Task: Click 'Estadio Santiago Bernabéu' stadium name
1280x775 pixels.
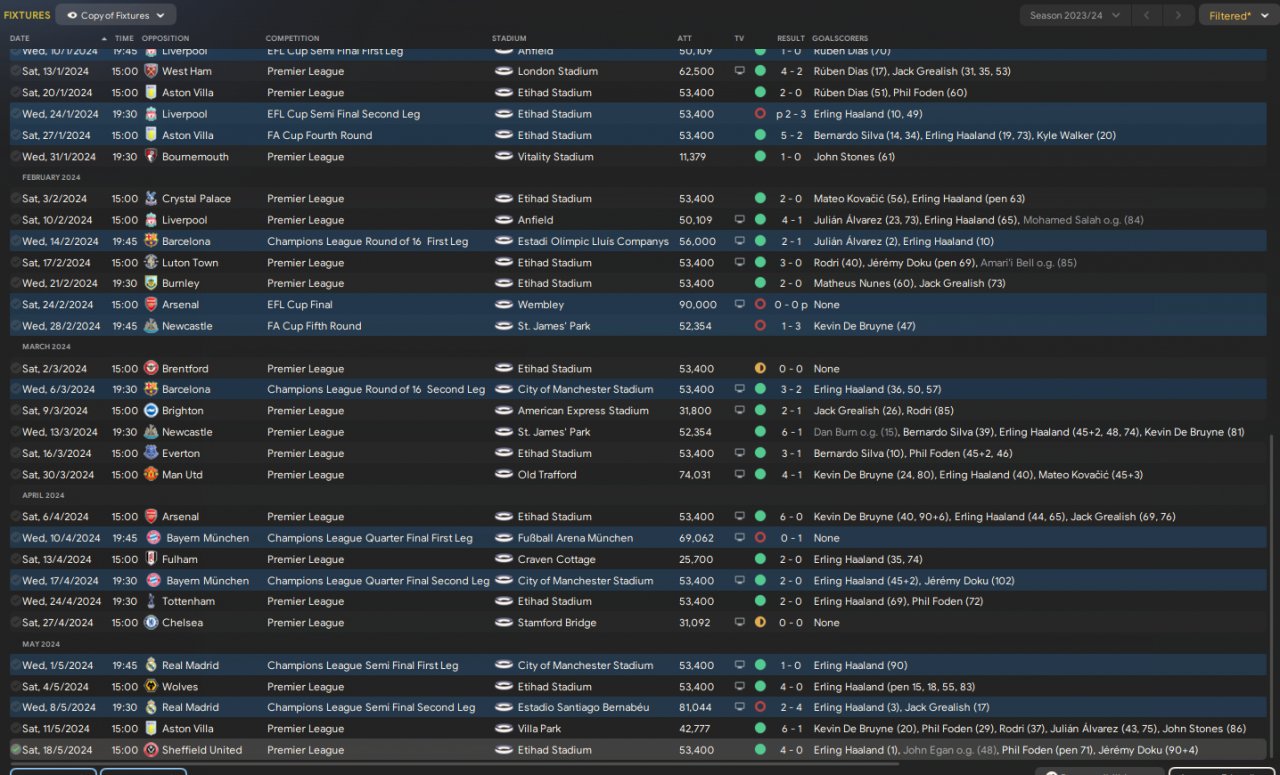Action: tap(583, 707)
